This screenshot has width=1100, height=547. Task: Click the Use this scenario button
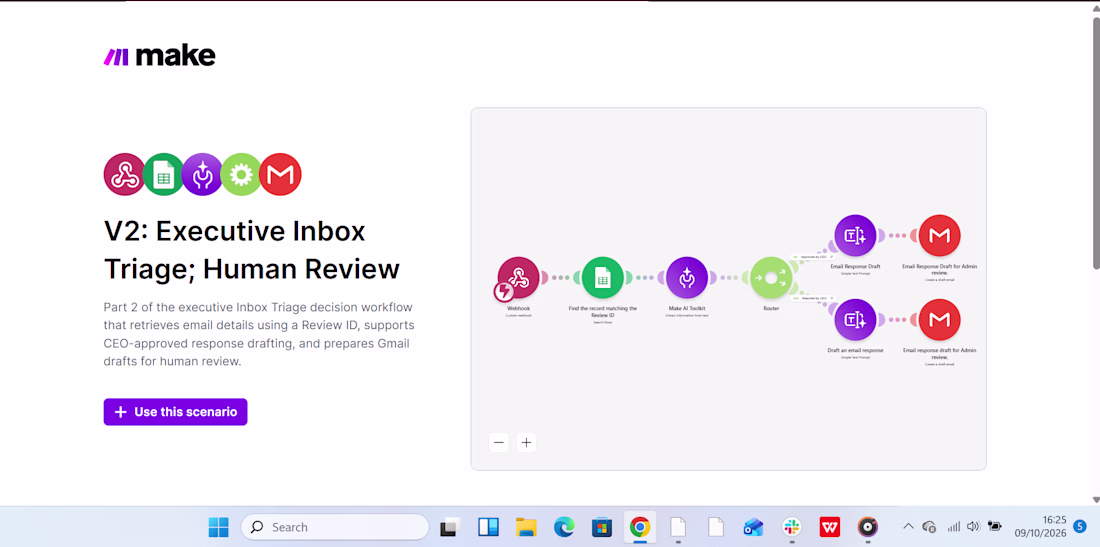(175, 412)
